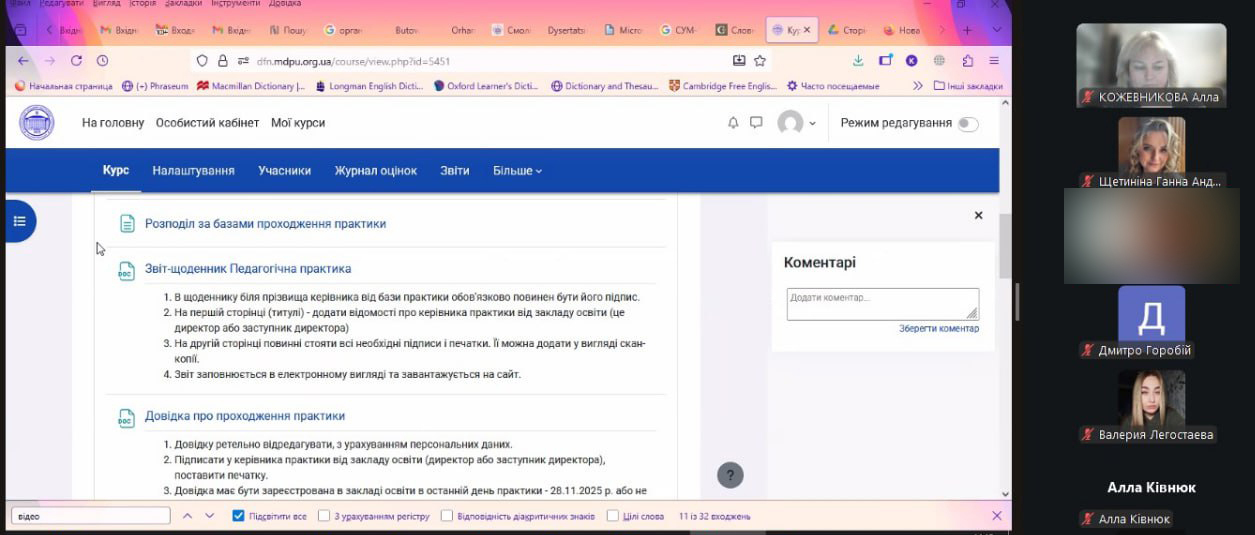The image size is (1255, 535).
Task: Open the browser downloads icon
Action: tap(858, 60)
